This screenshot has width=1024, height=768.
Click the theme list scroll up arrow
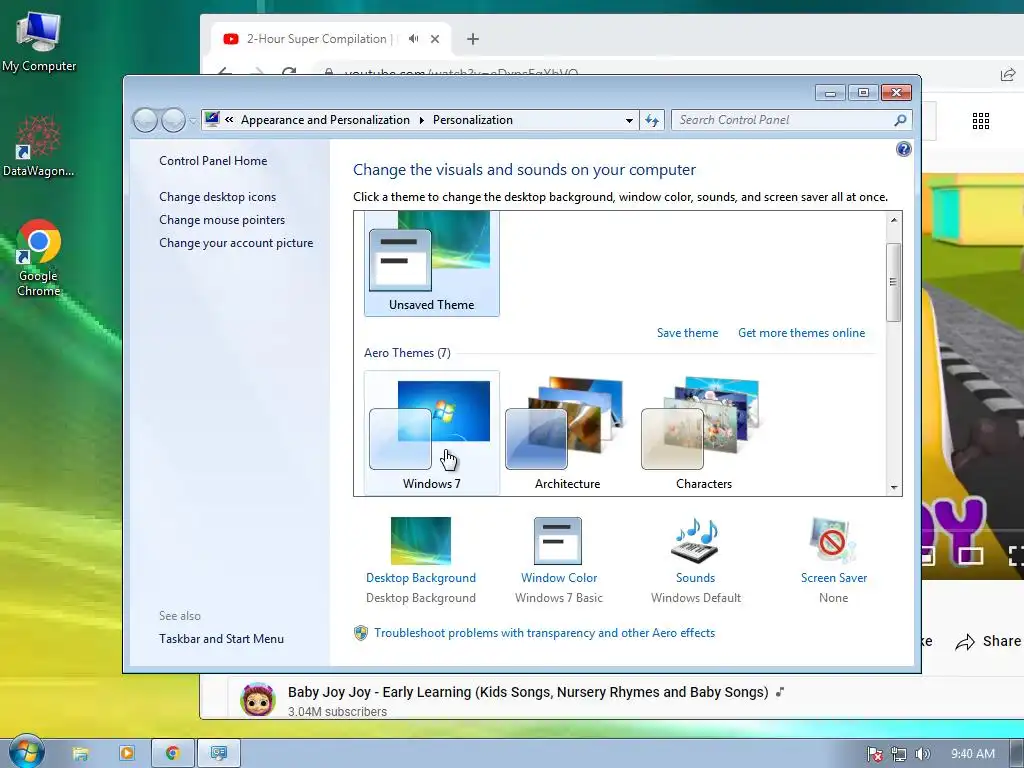[894, 220]
